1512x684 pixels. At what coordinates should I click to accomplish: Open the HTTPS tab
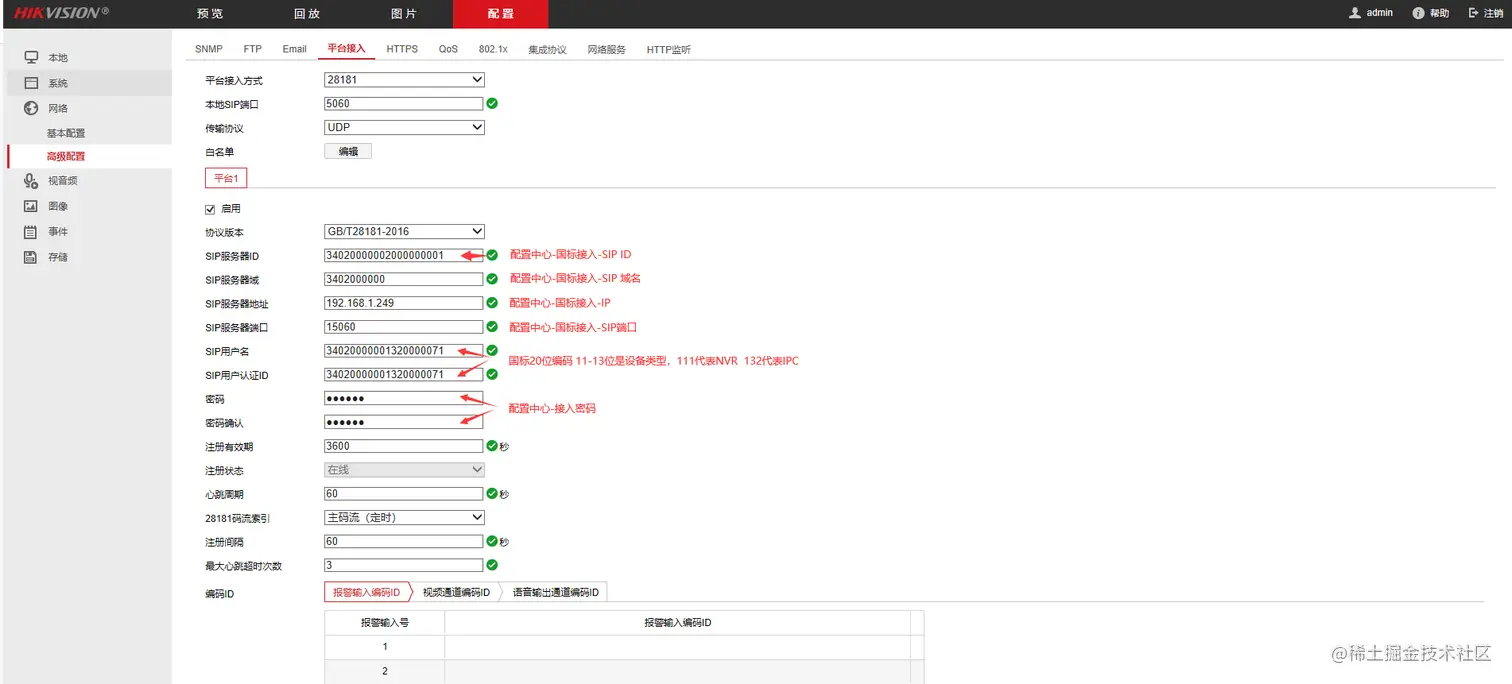click(x=402, y=49)
